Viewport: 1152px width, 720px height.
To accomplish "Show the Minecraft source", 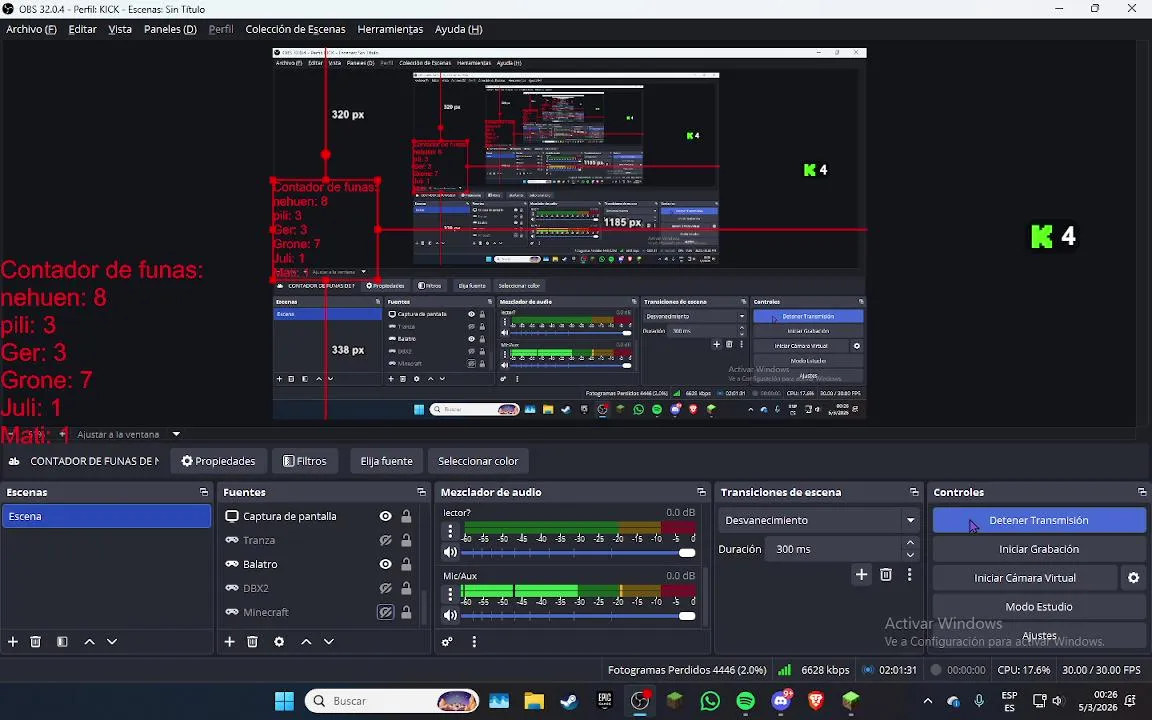I will (x=385, y=612).
